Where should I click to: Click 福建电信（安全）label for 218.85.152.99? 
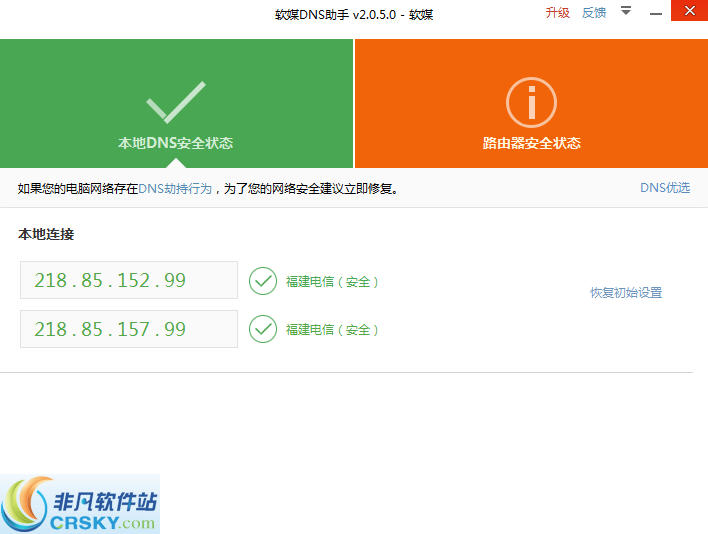[332, 282]
